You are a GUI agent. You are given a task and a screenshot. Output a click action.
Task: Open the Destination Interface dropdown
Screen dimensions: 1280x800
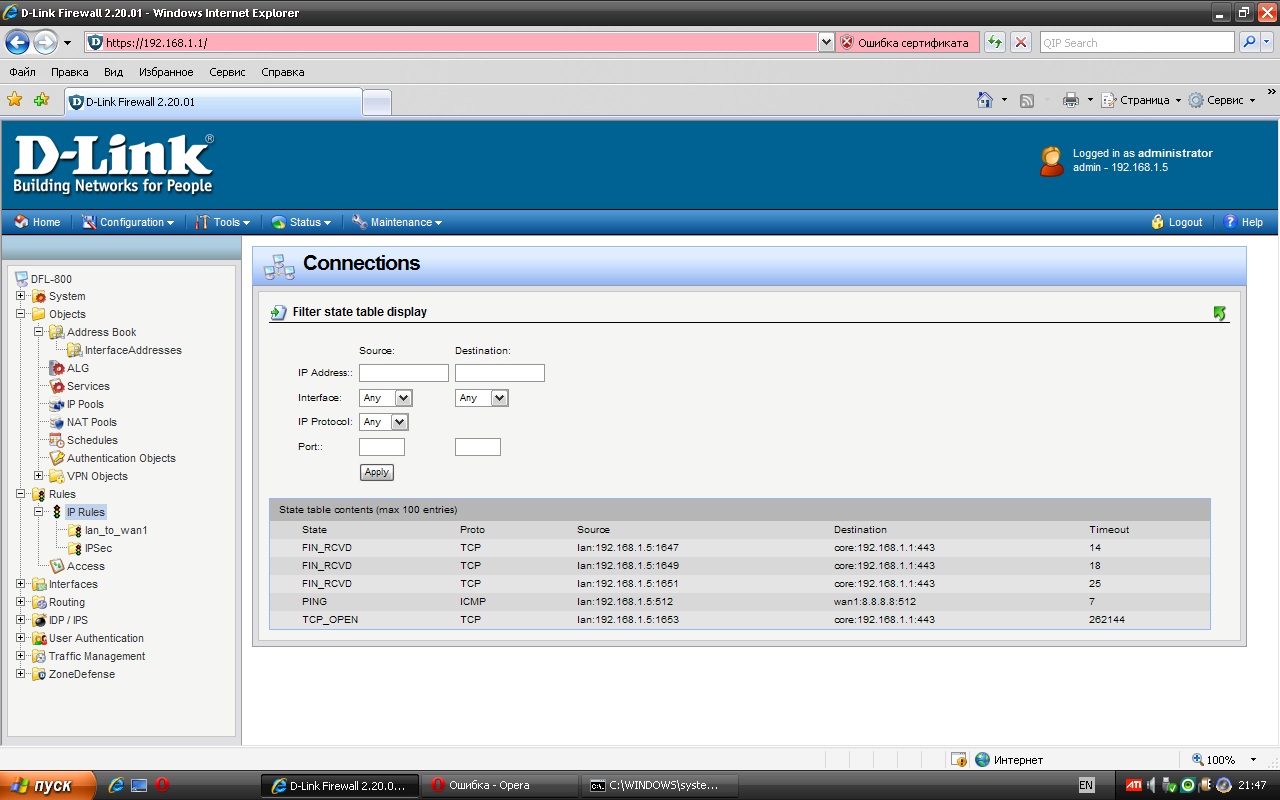(482, 398)
